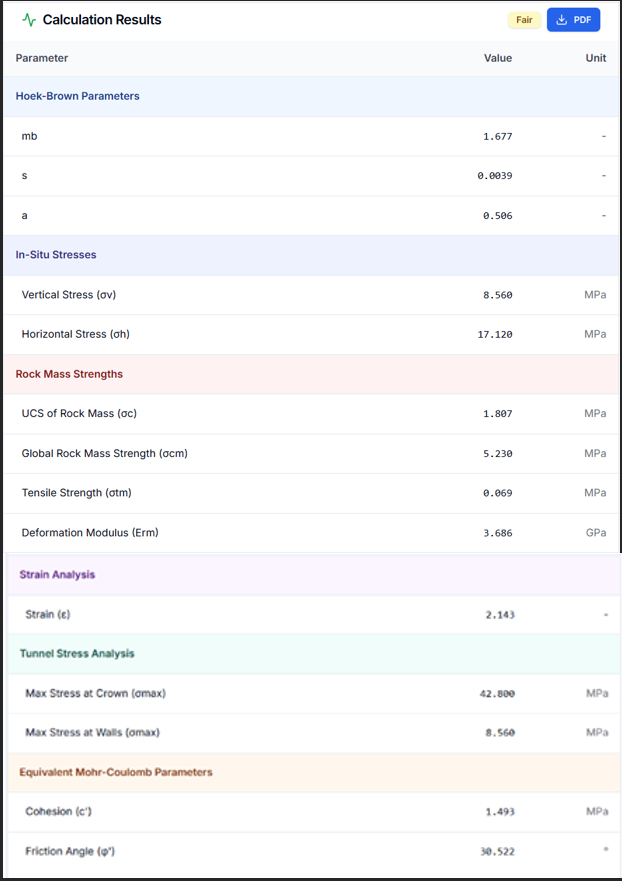The image size is (622, 881).
Task: Click the Unit column header
Action: (596, 58)
